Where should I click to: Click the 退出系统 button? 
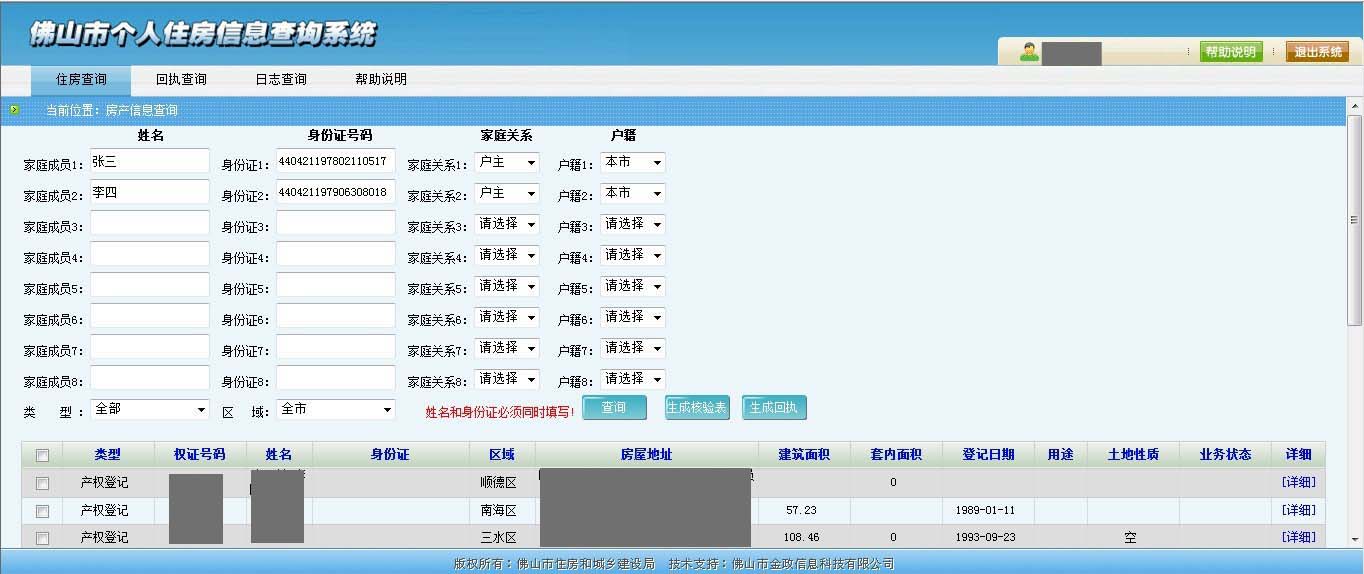1317,52
